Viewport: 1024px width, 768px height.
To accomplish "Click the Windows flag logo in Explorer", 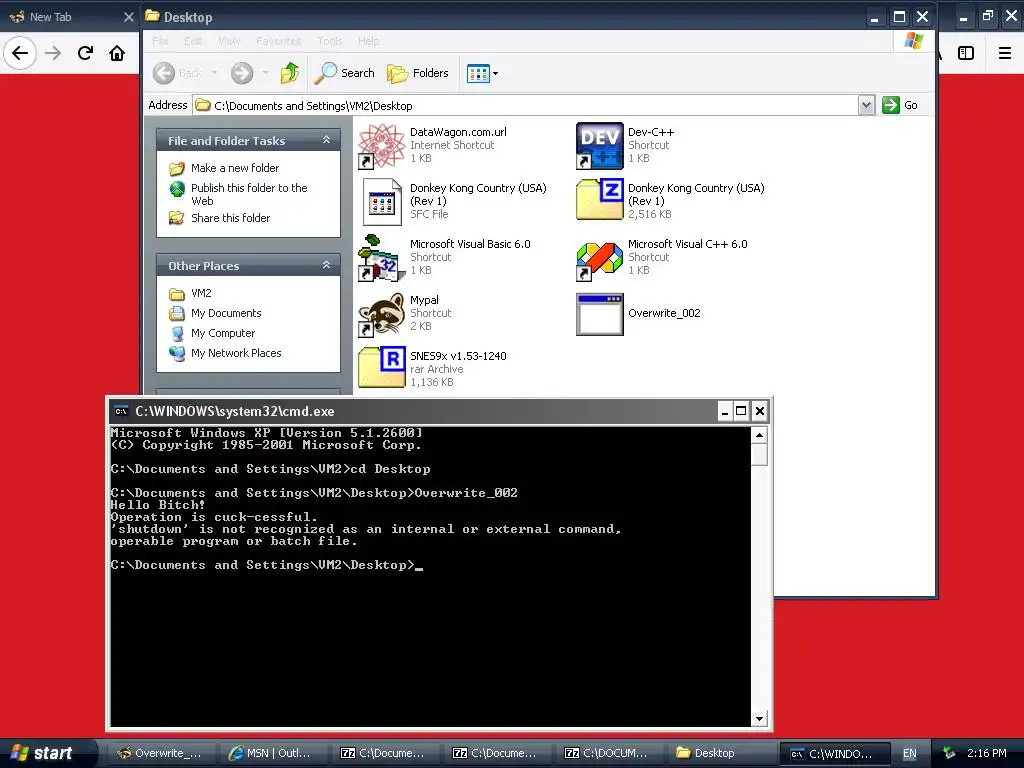I will click(x=914, y=41).
